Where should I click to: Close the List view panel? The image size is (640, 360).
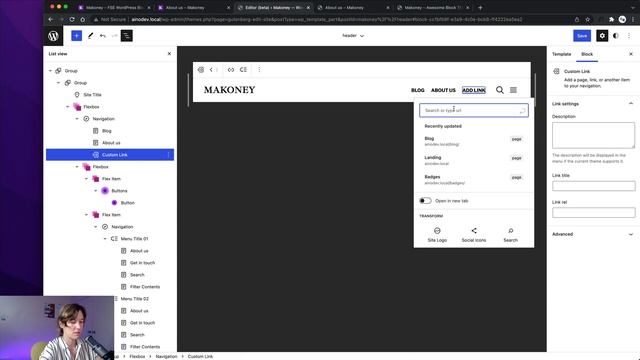tap(169, 54)
